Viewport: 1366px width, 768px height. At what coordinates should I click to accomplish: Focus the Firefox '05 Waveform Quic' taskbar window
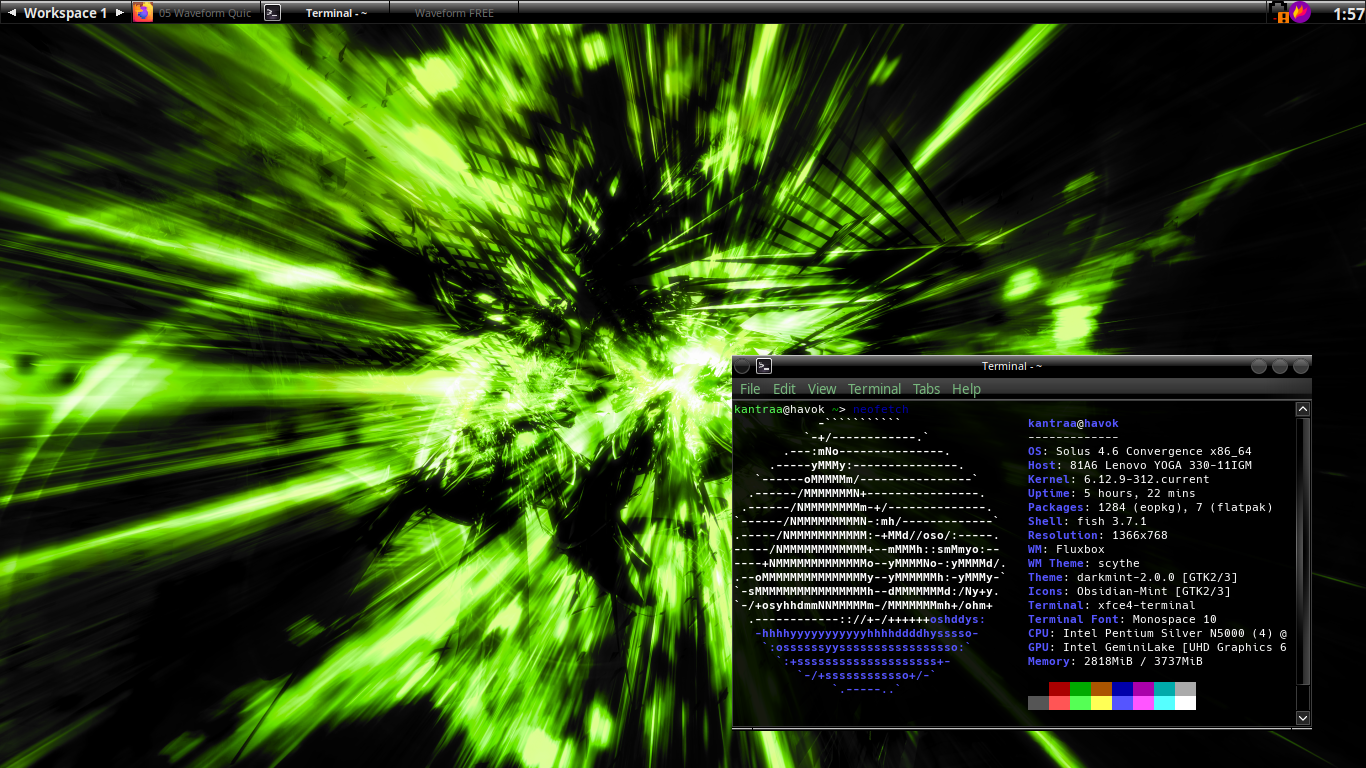(x=196, y=13)
